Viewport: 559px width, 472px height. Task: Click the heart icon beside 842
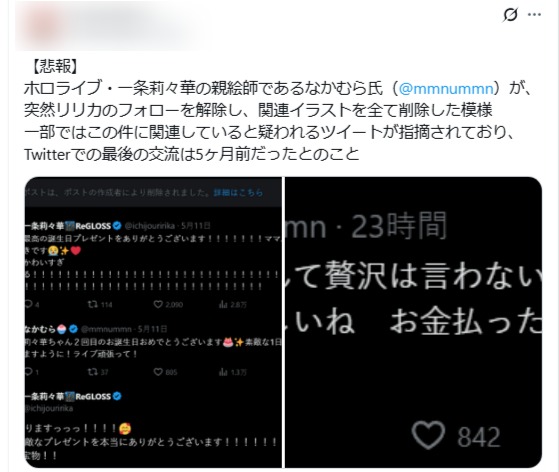(x=428, y=435)
